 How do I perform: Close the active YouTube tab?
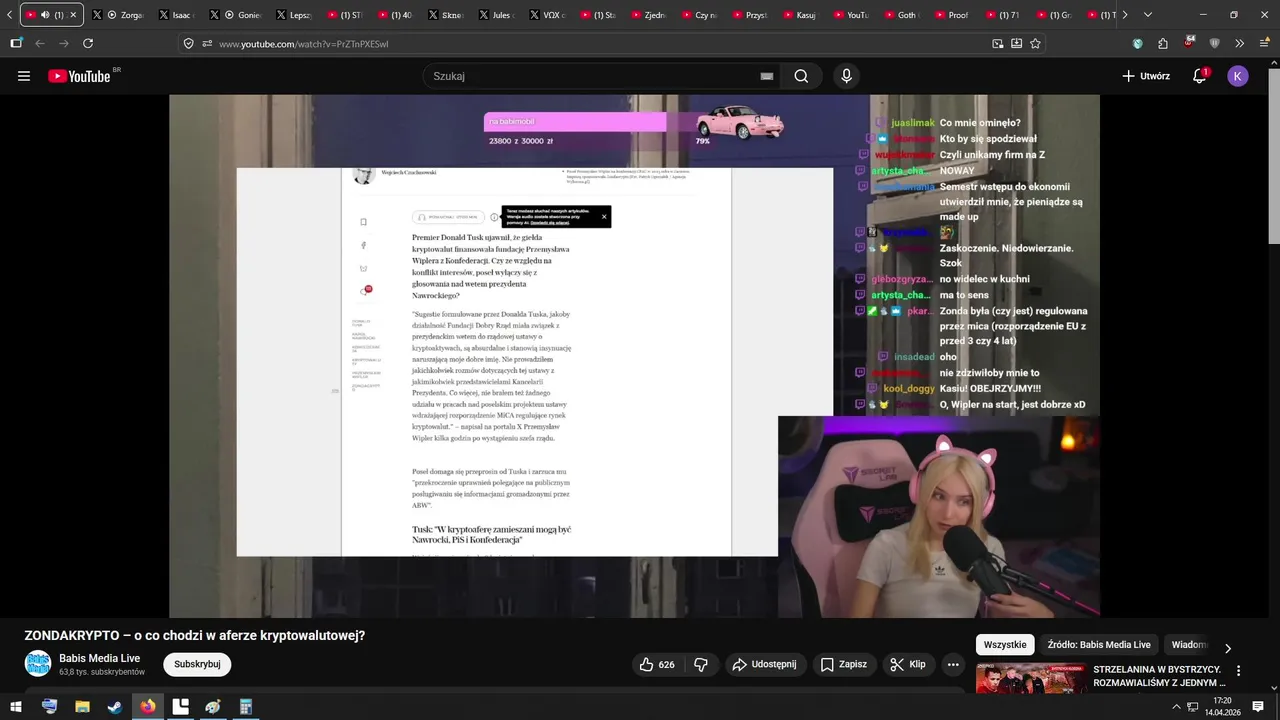click(x=72, y=15)
